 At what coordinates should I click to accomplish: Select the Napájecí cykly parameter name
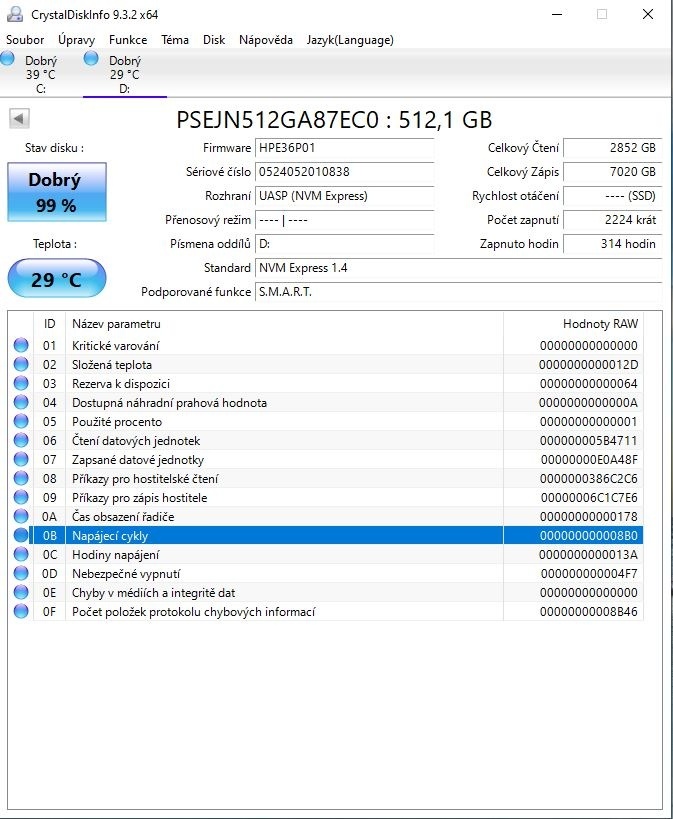[110, 536]
